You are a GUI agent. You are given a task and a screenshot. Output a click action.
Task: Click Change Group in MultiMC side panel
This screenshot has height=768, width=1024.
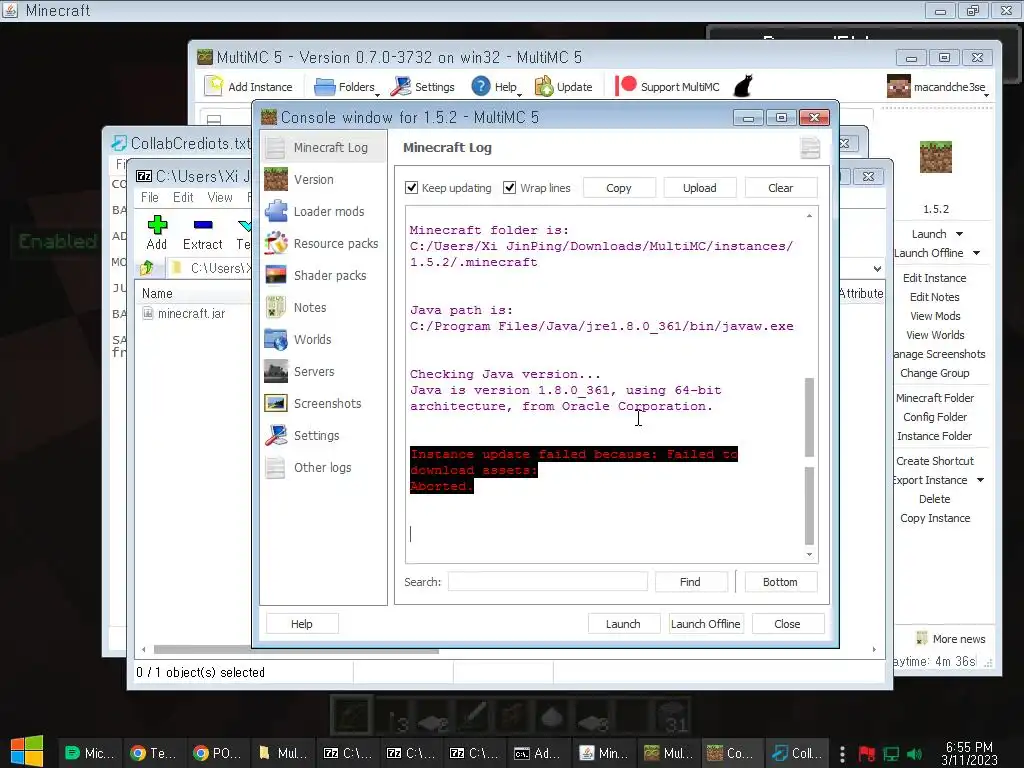click(x=935, y=373)
